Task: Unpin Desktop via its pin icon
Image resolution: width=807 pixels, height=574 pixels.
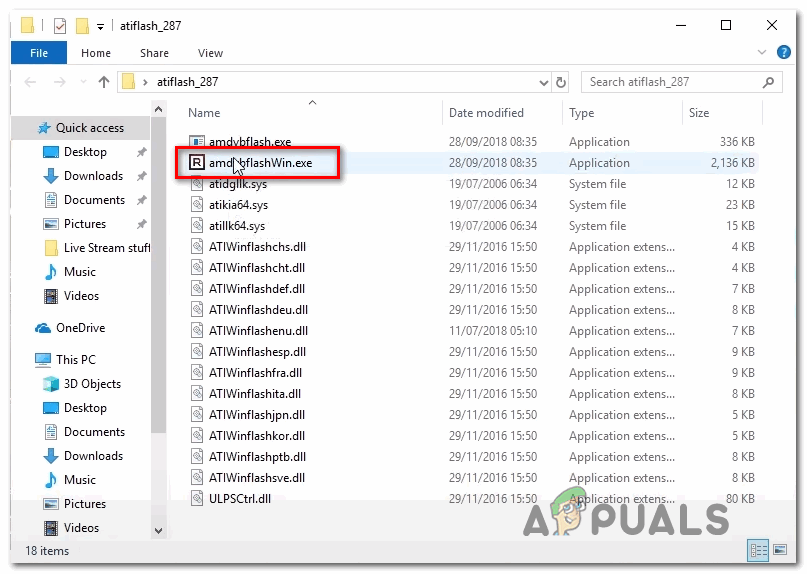Action: pos(142,152)
